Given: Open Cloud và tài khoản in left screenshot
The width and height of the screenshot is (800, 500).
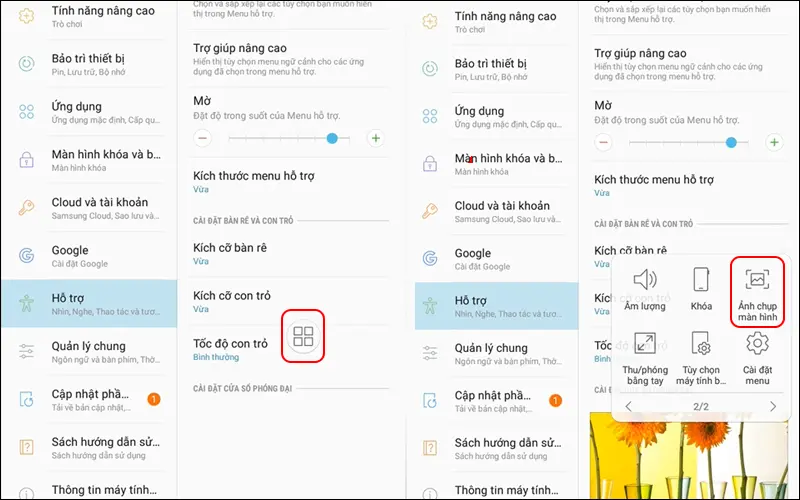Looking at the screenshot, I should (89, 208).
